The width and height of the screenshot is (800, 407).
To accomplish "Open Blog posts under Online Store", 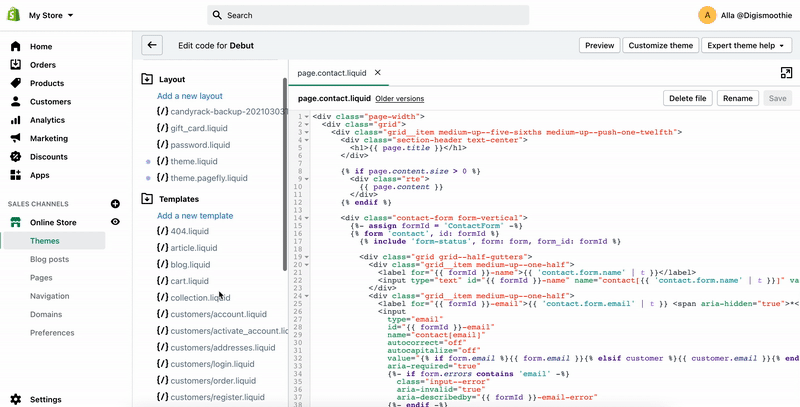I will click(49, 259).
